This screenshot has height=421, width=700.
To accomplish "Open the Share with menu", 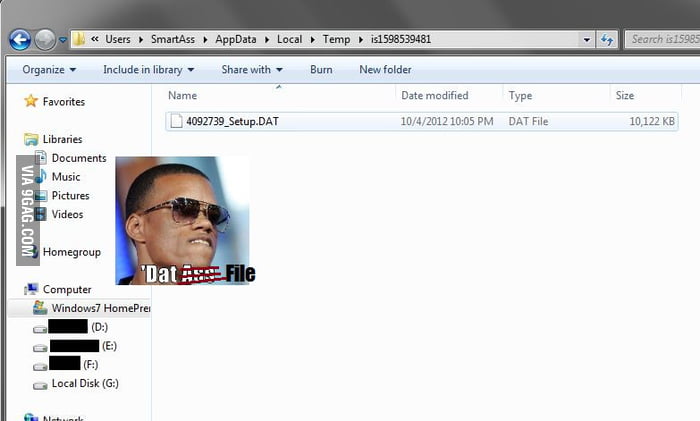I will (252, 70).
